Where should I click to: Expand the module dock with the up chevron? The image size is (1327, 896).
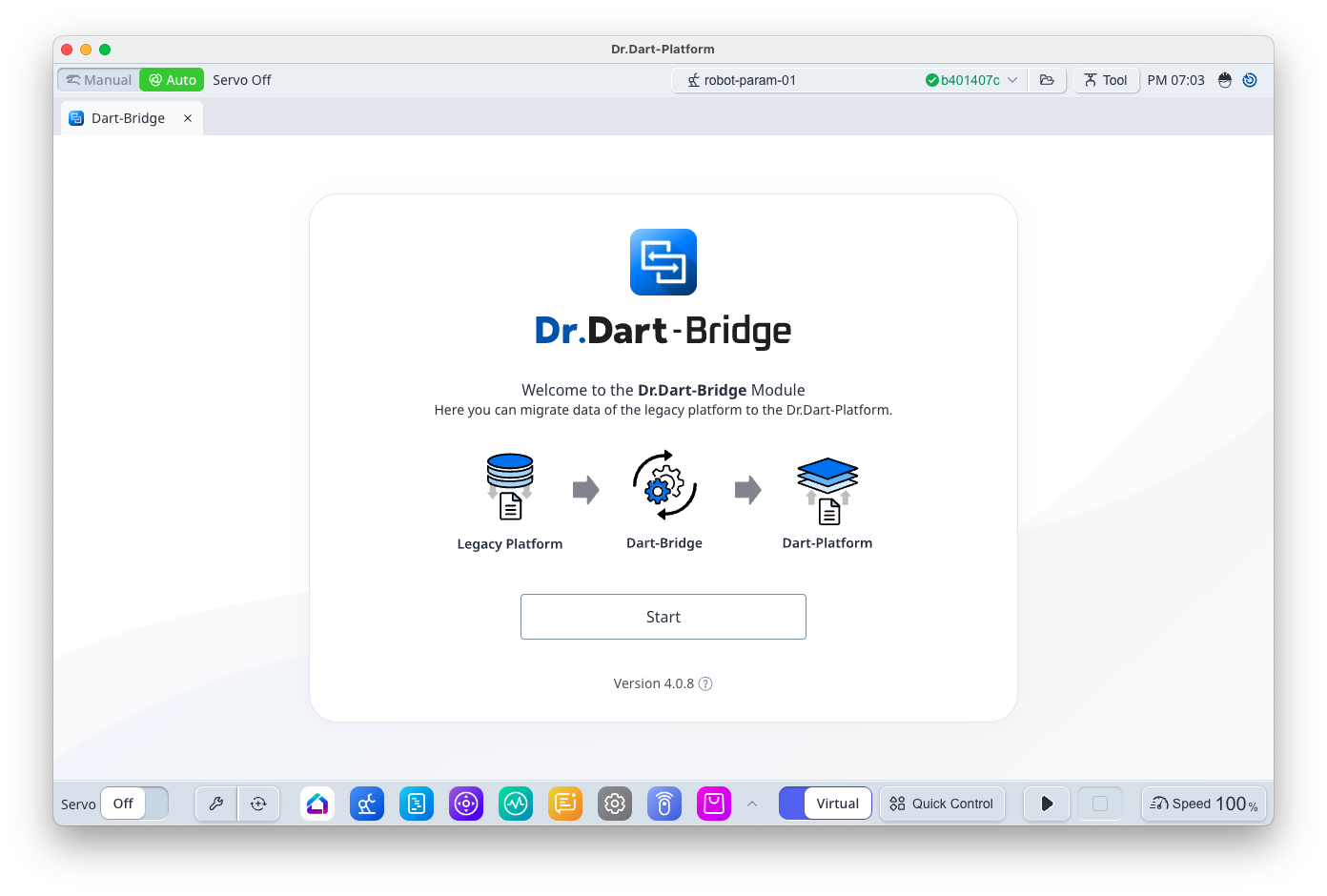tap(752, 804)
